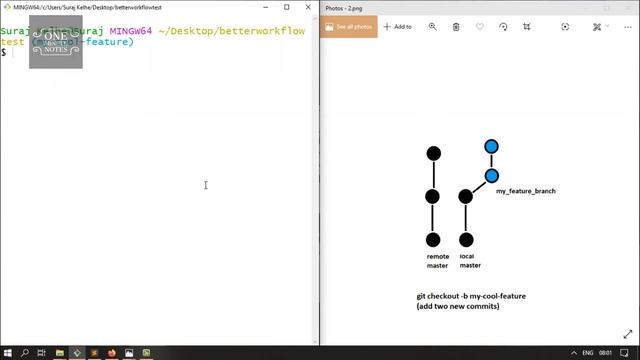Click the 'local master' label in the diagram
This screenshot has width=640, height=360.
coord(470,261)
